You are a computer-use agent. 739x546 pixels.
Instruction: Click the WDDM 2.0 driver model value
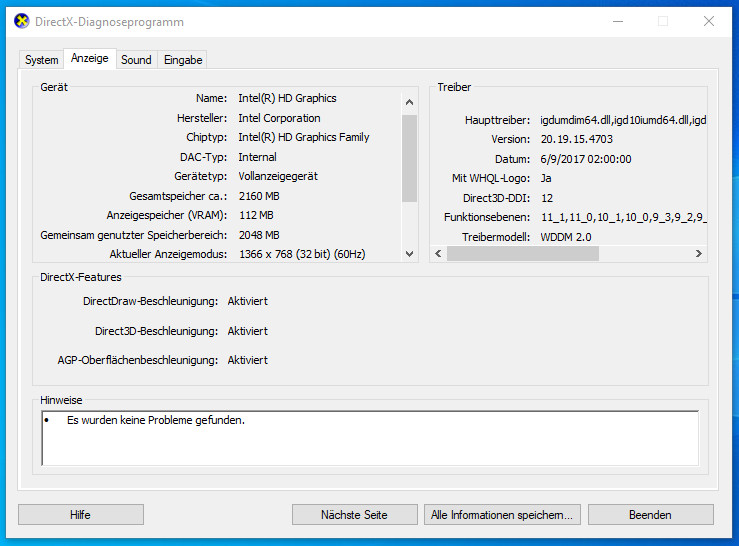[x=566, y=237]
